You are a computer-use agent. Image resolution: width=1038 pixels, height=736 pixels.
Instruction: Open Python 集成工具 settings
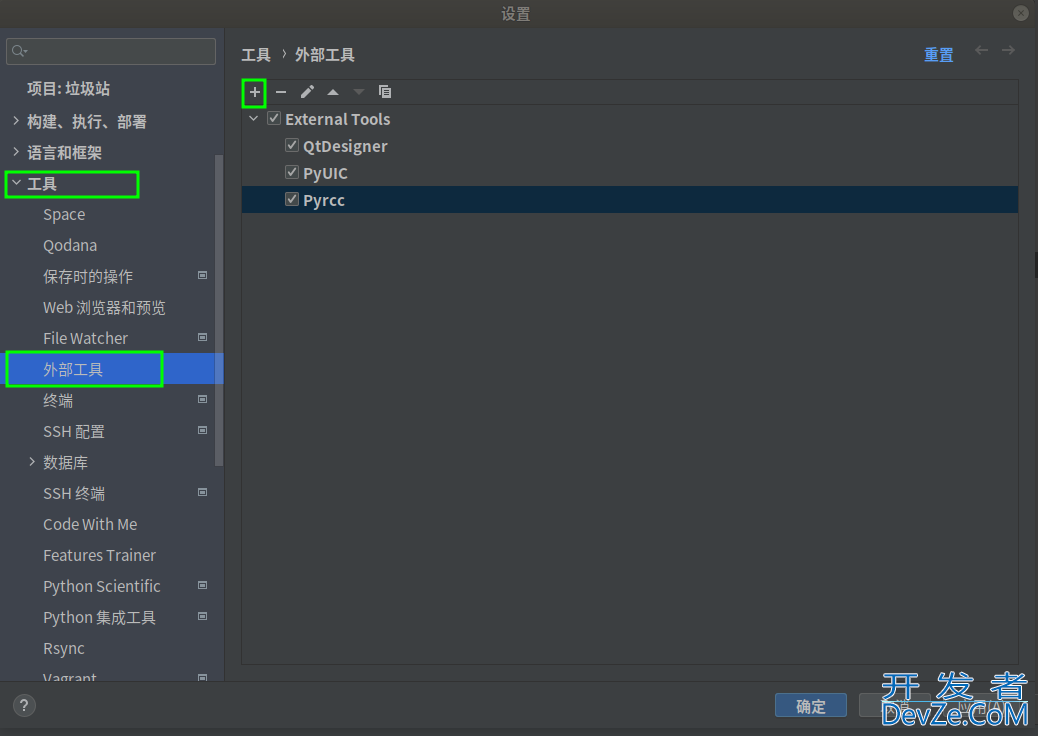(99, 618)
